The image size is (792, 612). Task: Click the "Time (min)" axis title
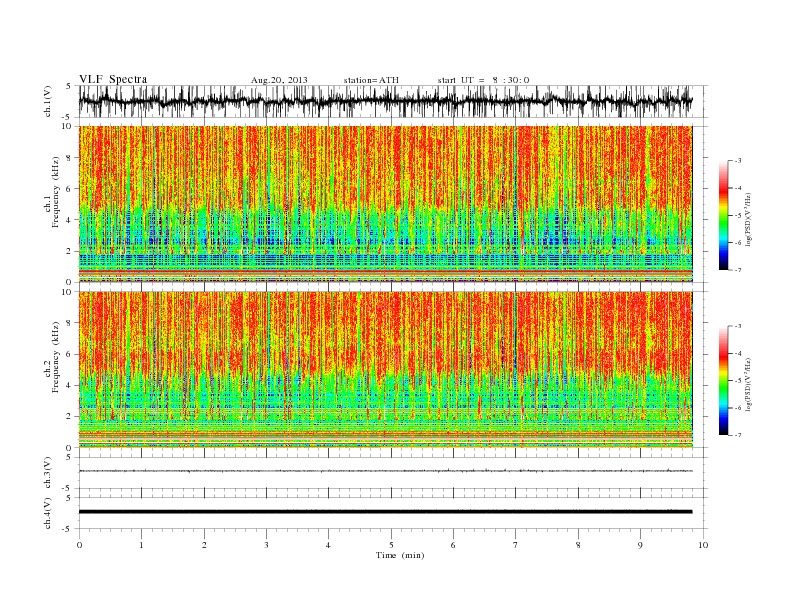pyautogui.click(x=400, y=555)
